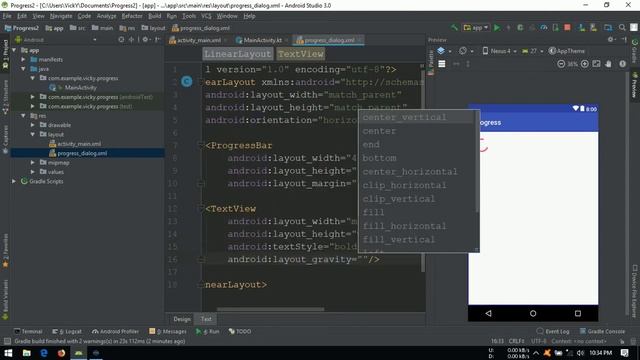Select MainActivity in project tree
Viewport: 640px width, 360px height.
pyautogui.click(x=80, y=87)
